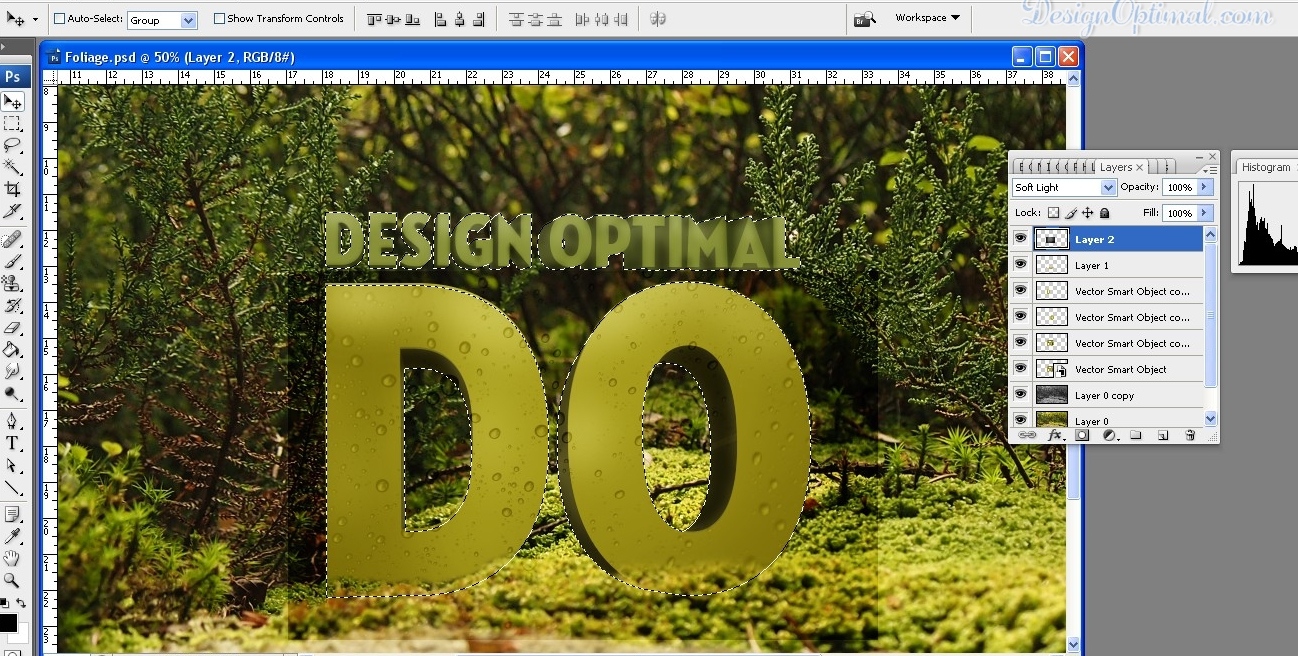Select the Healing Brush tool
The width and height of the screenshot is (1298, 656).
13,239
